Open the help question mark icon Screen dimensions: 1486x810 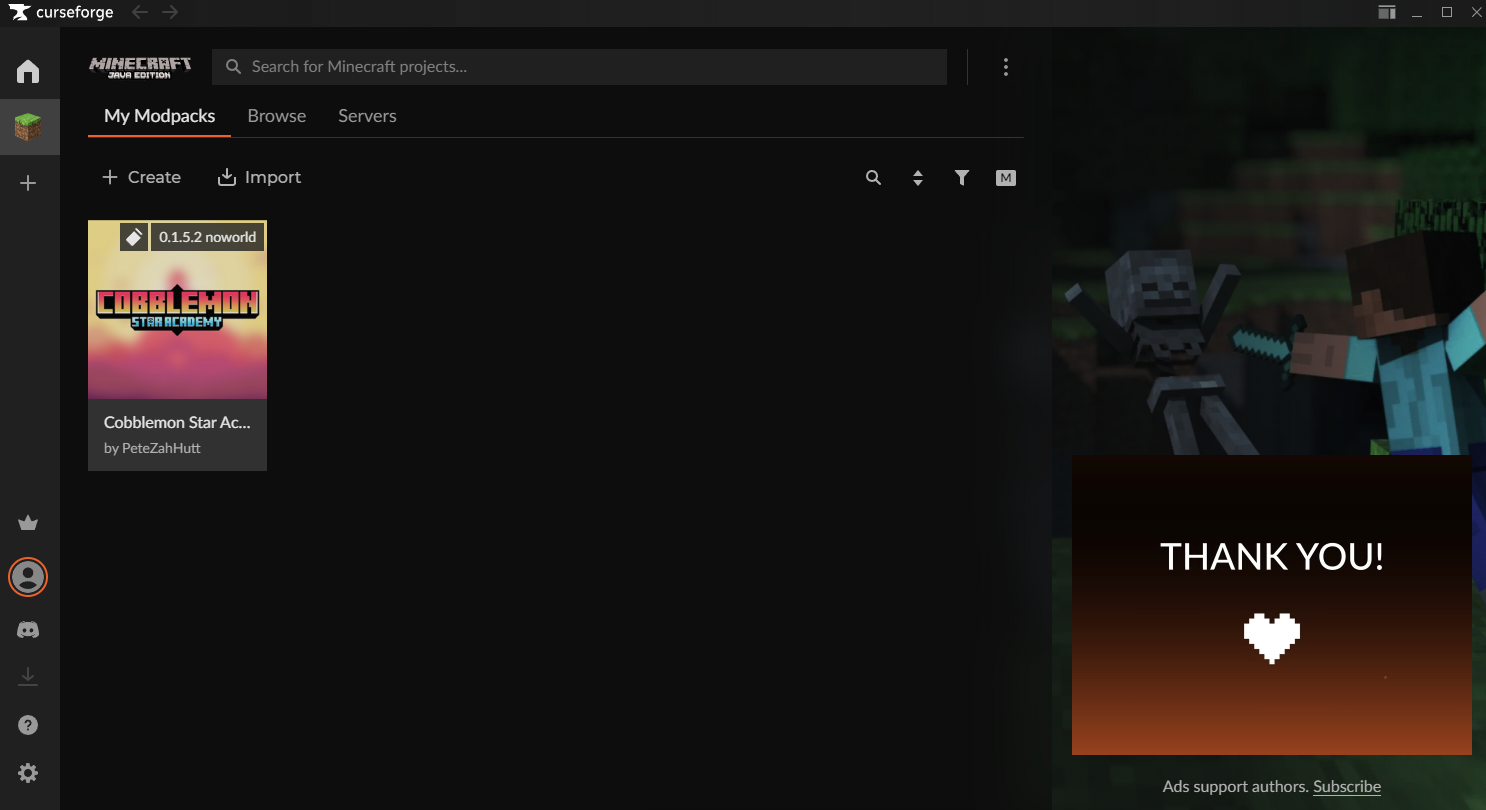pos(28,725)
